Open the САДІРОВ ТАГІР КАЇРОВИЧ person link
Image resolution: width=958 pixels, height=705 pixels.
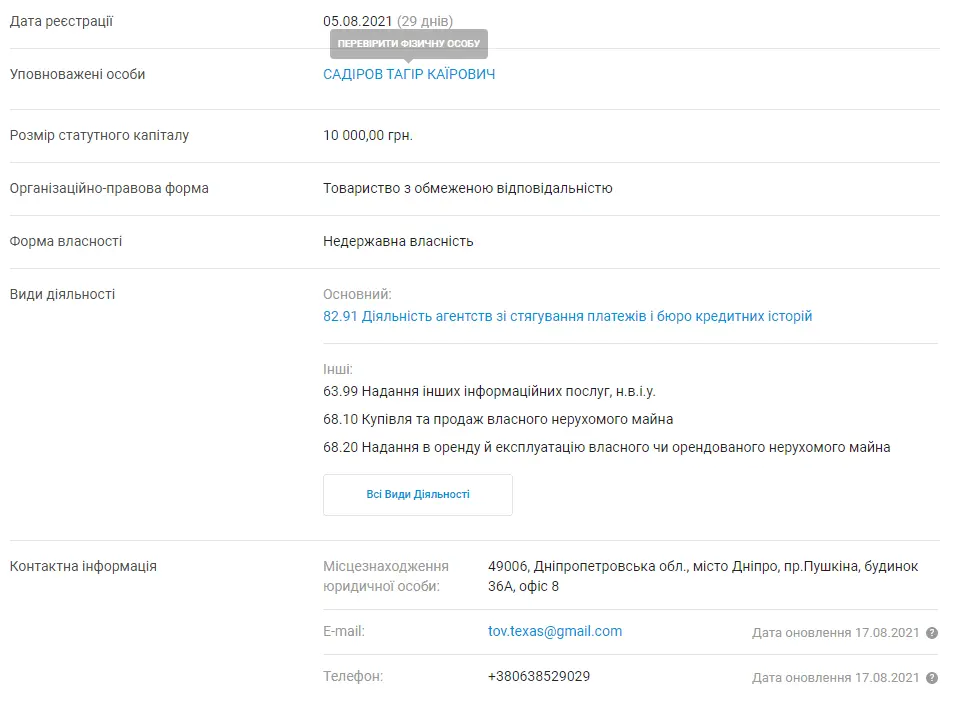[409, 75]
